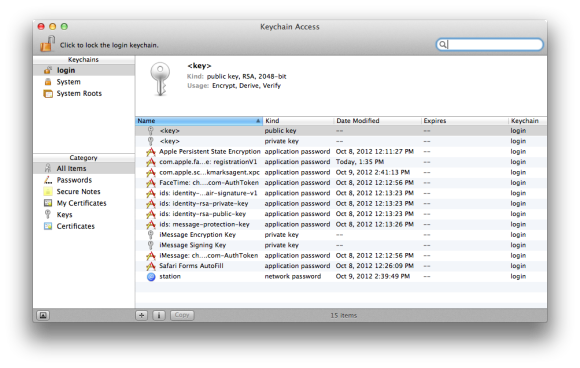Viewport: 580px width, 368px height.
Task: Click the Today, 1:35 PM date cell
Action: pos(360,162)
